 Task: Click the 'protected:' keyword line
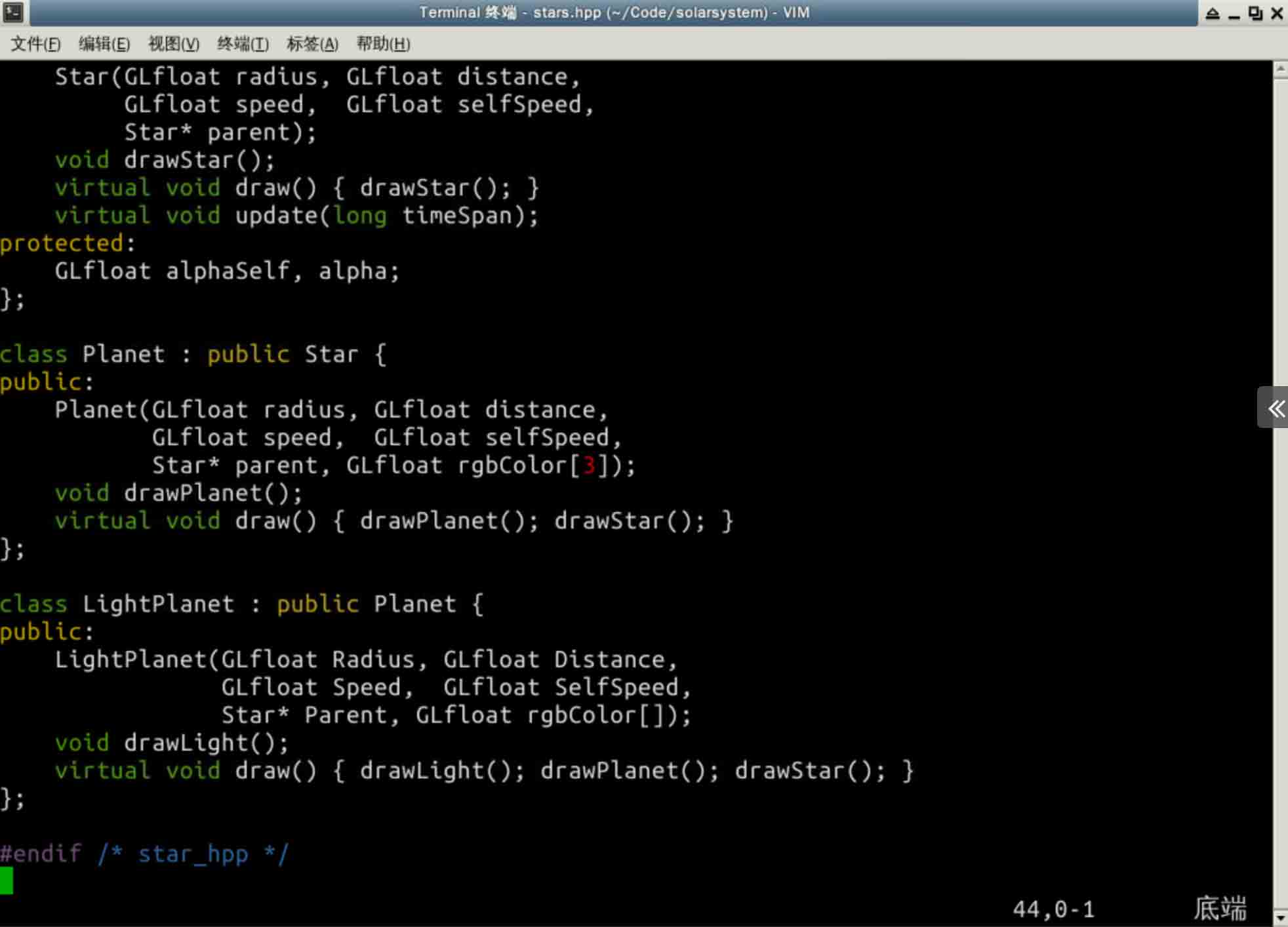68,243
